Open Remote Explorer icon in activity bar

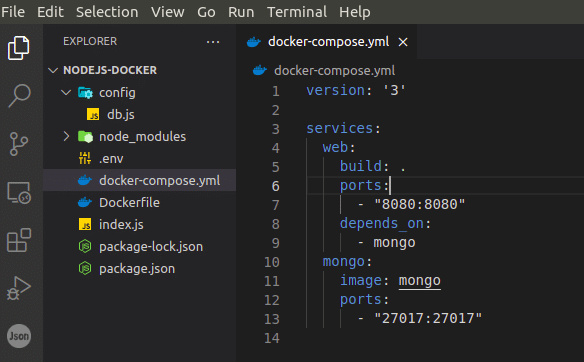click(19, 193)
